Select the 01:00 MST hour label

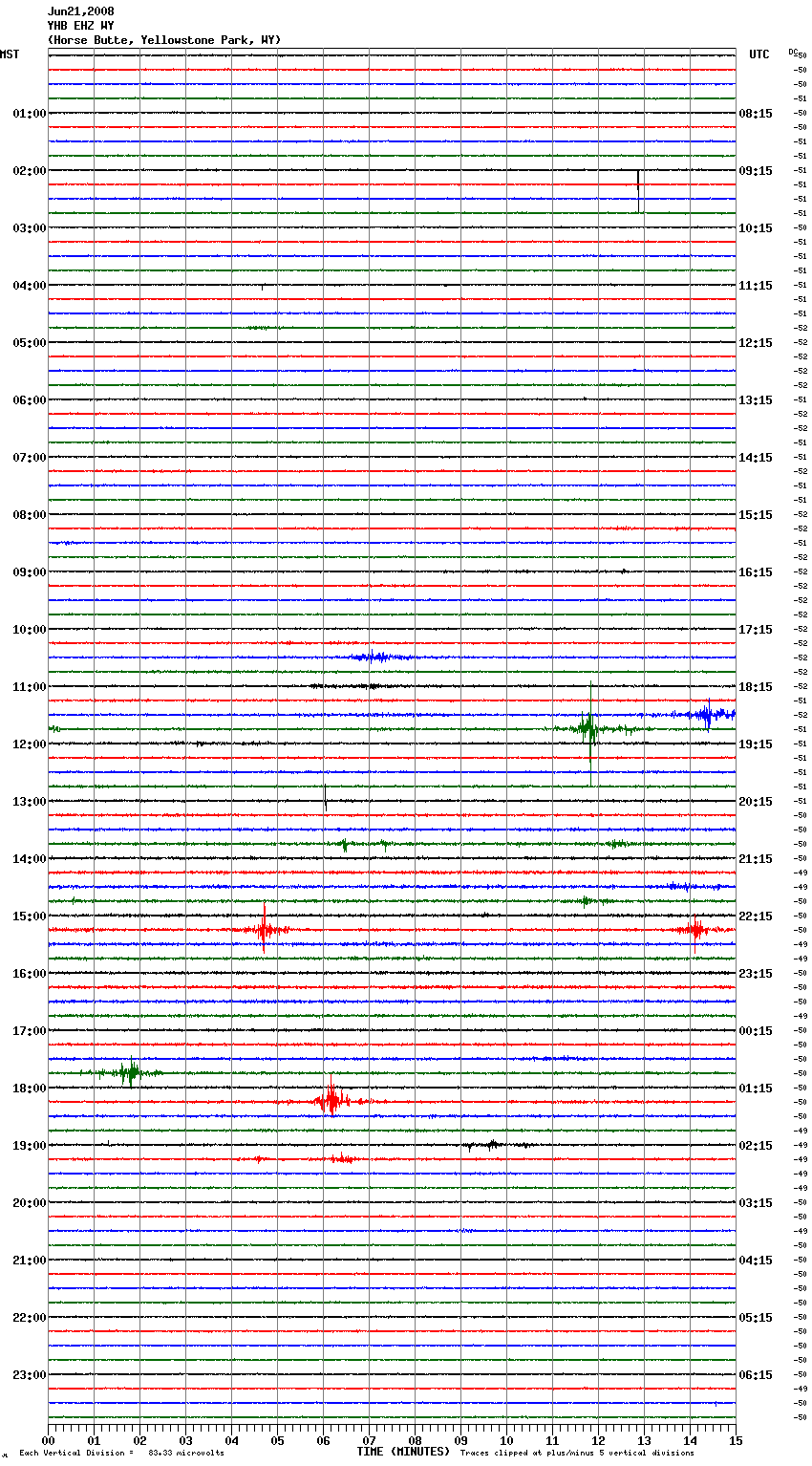click(x=29, y=114)
